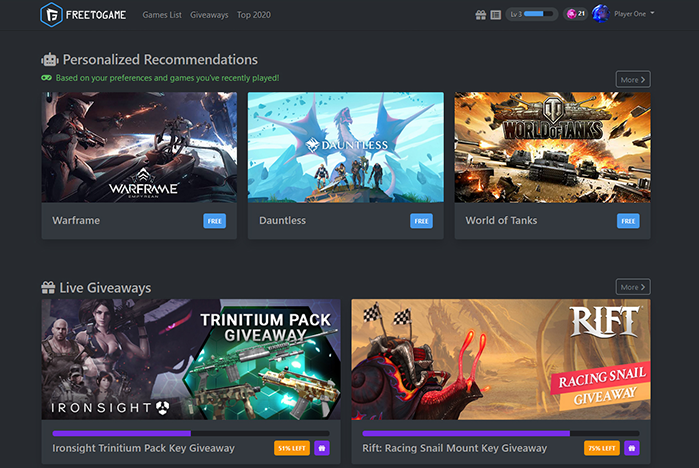This screenshot has width=699, height=468.
Task: Click purple gift icon on Rift giveaway
Action: pyautogui.click(x=632, y=448)
